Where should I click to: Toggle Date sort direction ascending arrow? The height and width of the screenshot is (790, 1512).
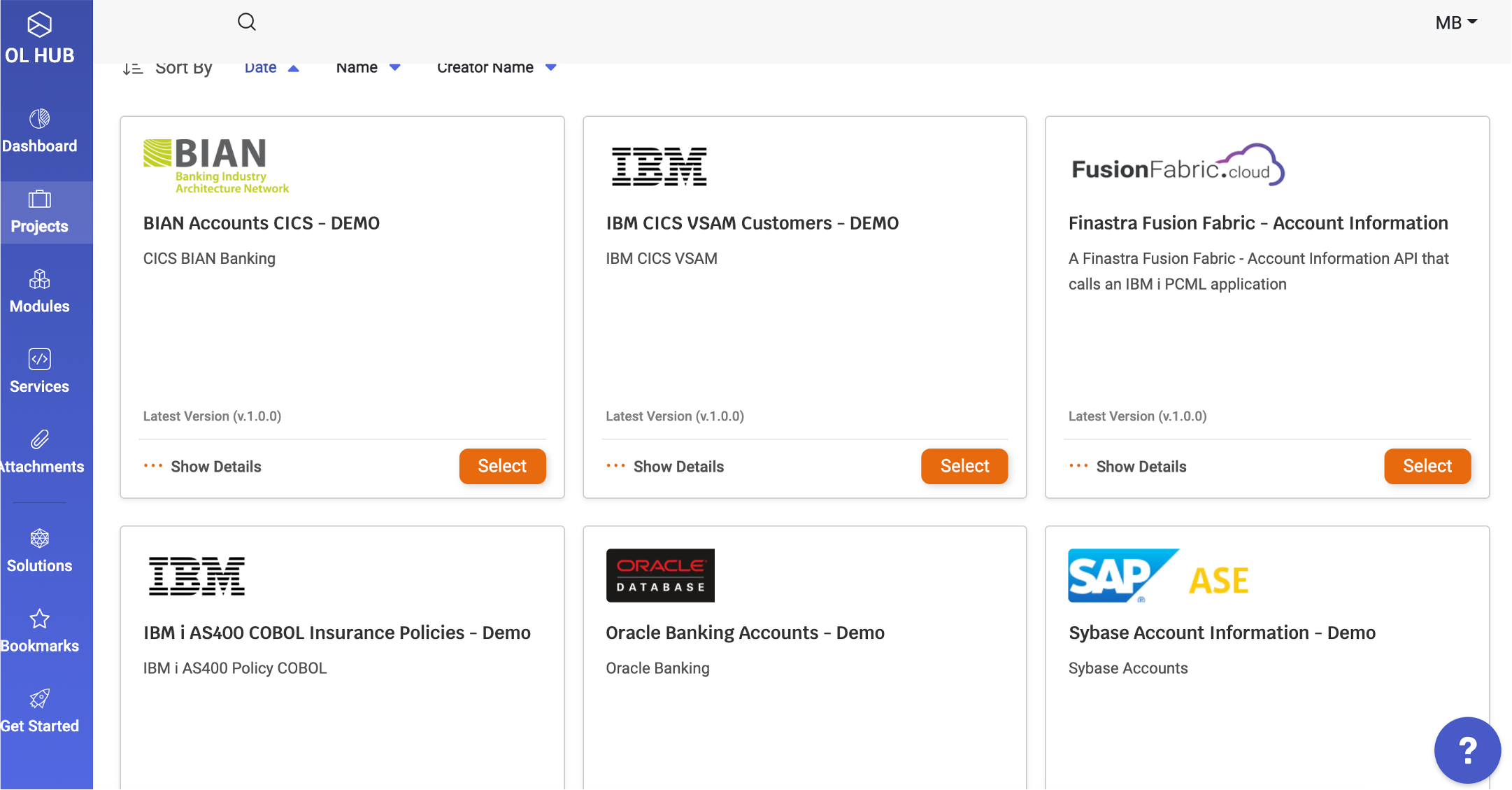(294, 67)
